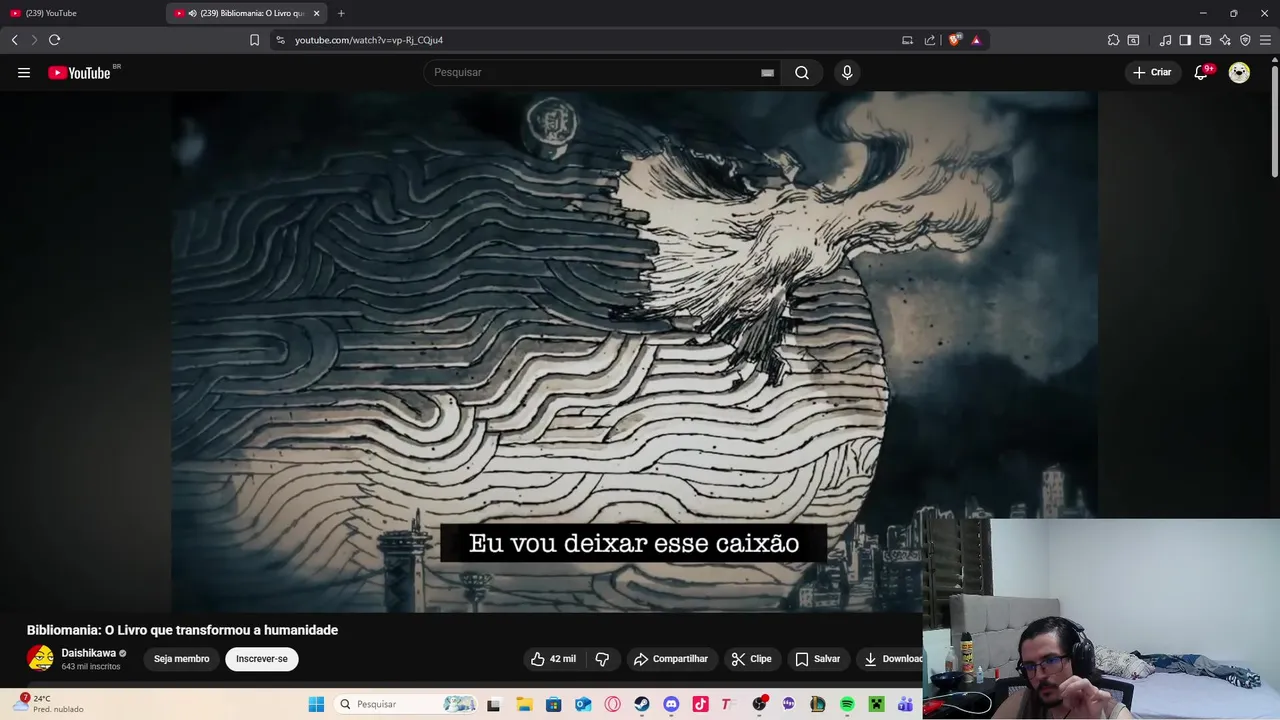Open the browser extensions puzzle icon

(1113, 40)
